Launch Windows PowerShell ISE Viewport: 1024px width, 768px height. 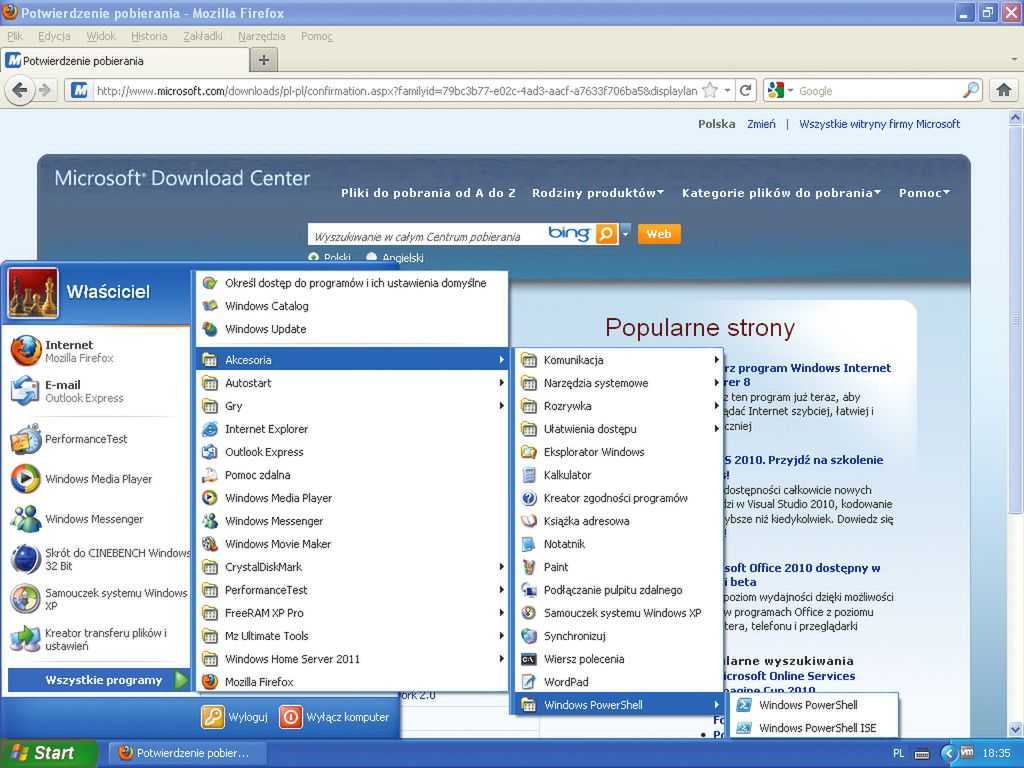(815, 728)
